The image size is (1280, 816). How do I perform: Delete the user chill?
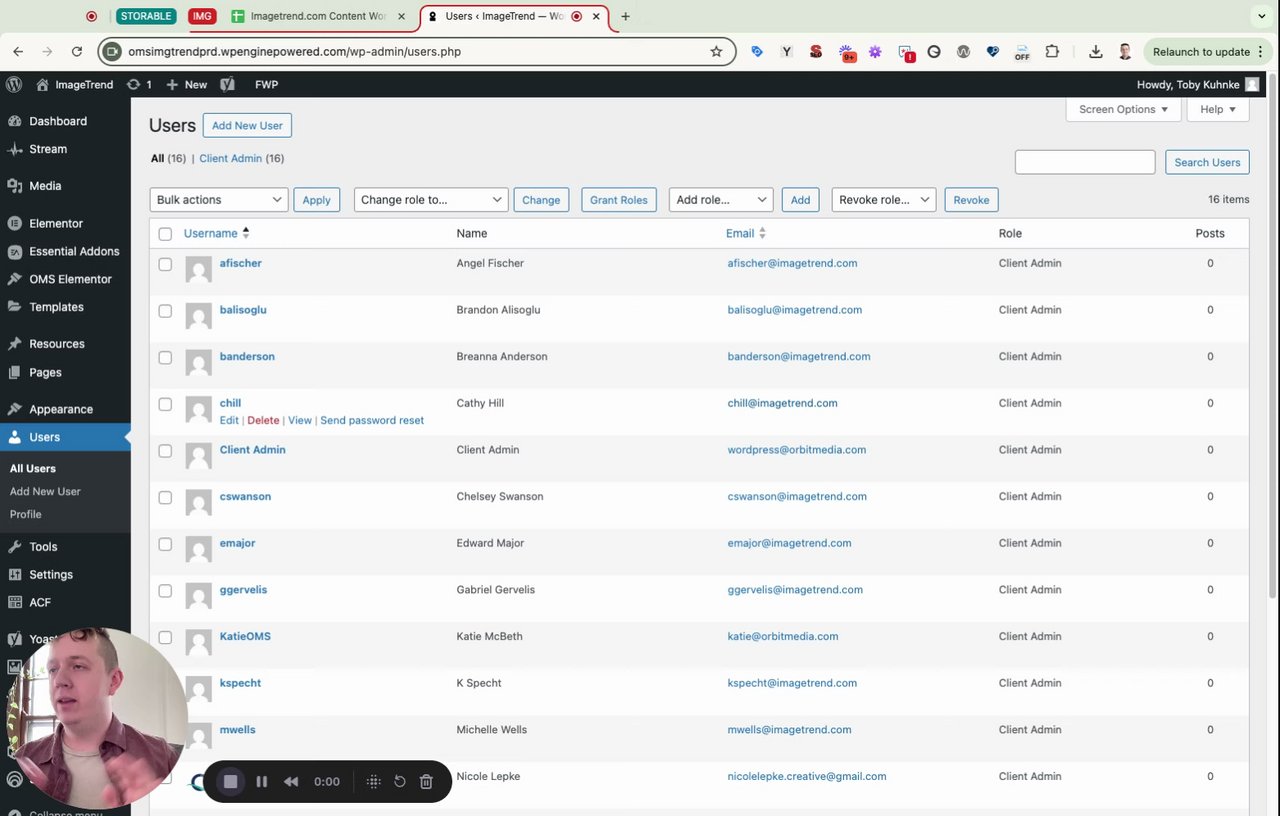263,420
